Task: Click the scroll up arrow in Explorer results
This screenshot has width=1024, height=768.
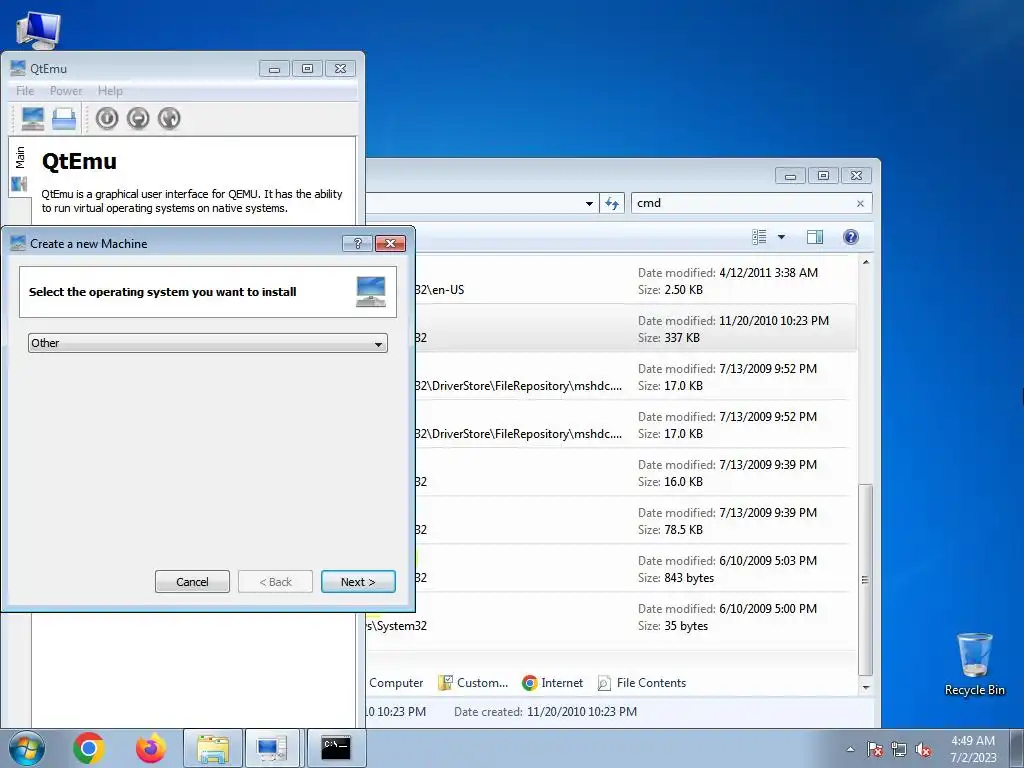Action: [x=866, y=263]
